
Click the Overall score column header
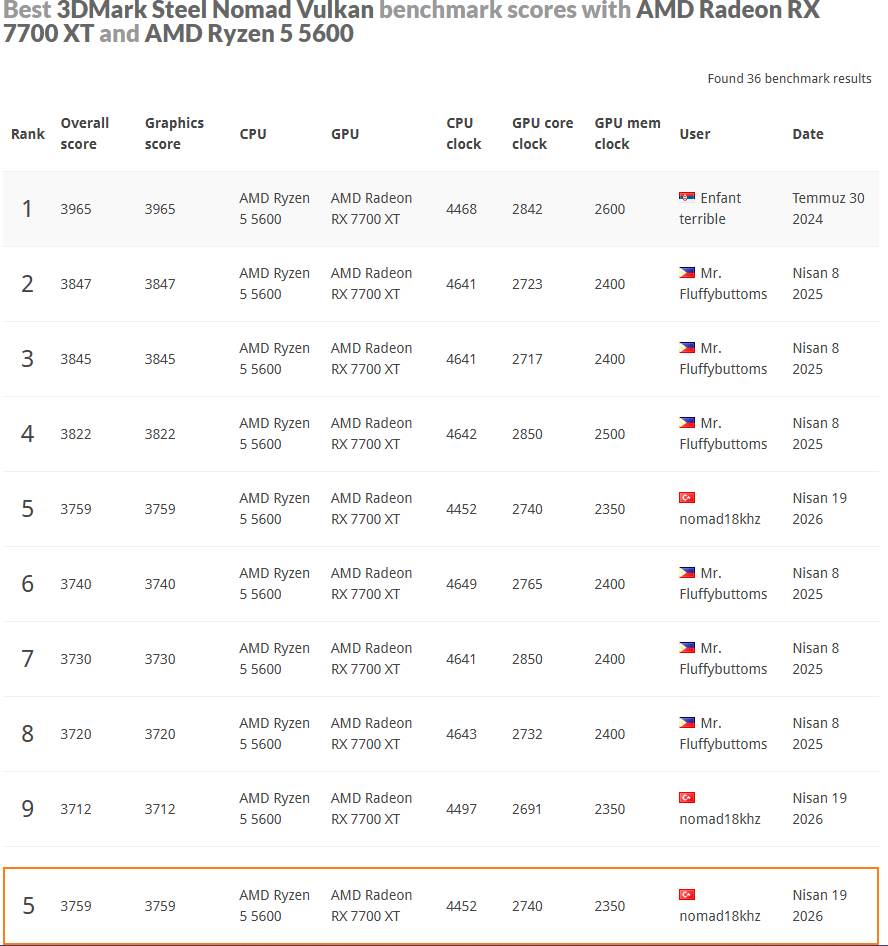click(x=84, y=133)
